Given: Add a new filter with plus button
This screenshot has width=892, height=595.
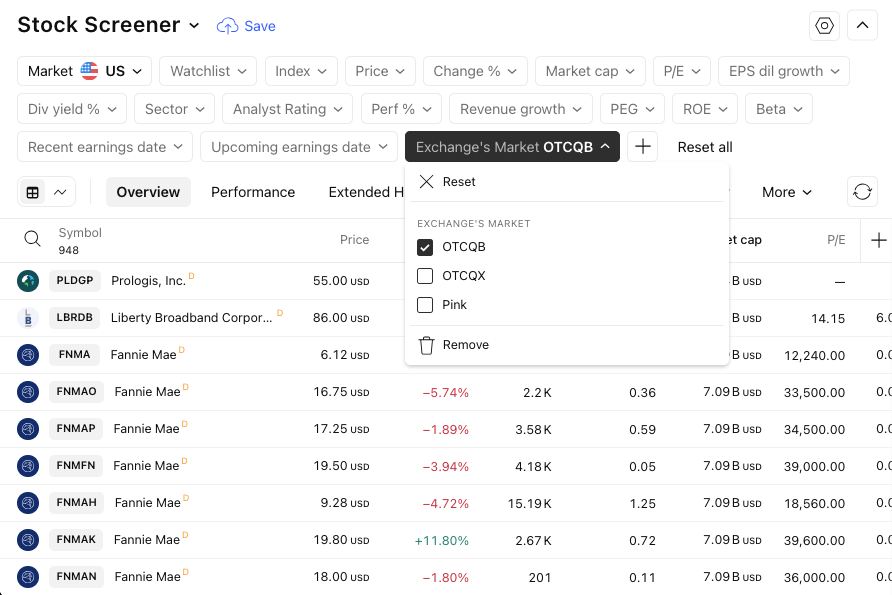Looking at the screenshot, I should coord(643,147).
